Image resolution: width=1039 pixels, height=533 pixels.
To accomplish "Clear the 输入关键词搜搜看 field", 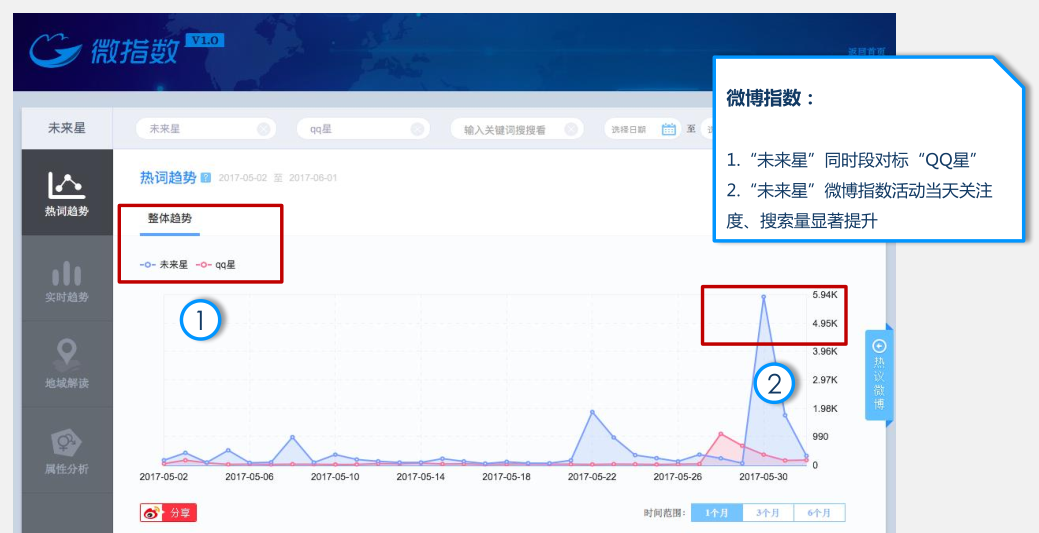I will click(x=571, y=129).
